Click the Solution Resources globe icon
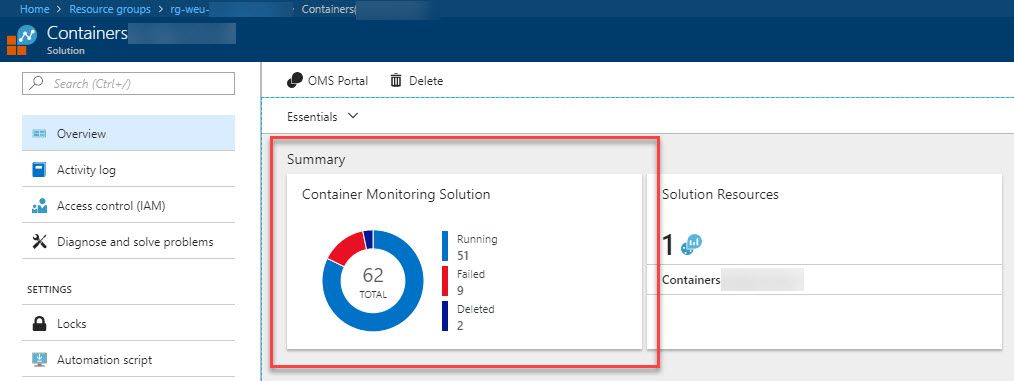This screenshot has height=381, width=1014. pyautogui.click(x=692, y=244)
